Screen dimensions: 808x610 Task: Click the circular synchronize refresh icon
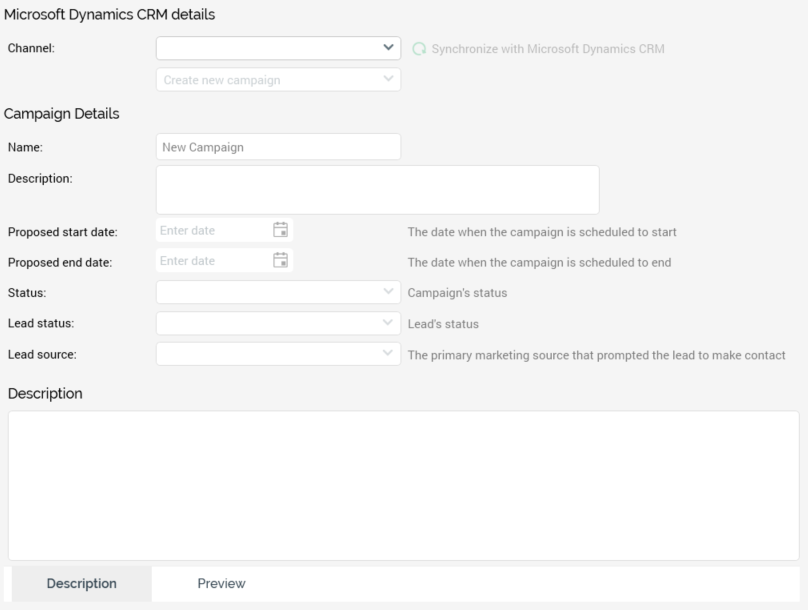pos(419,48)
